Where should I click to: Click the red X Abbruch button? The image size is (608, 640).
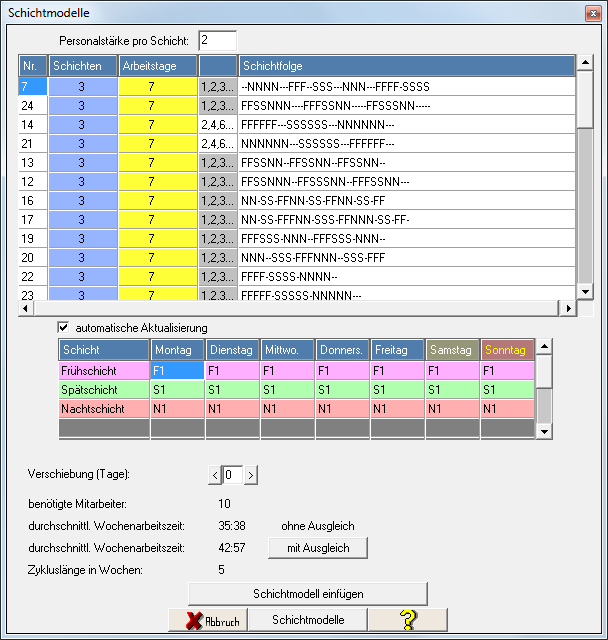click(x=208, y=620)
